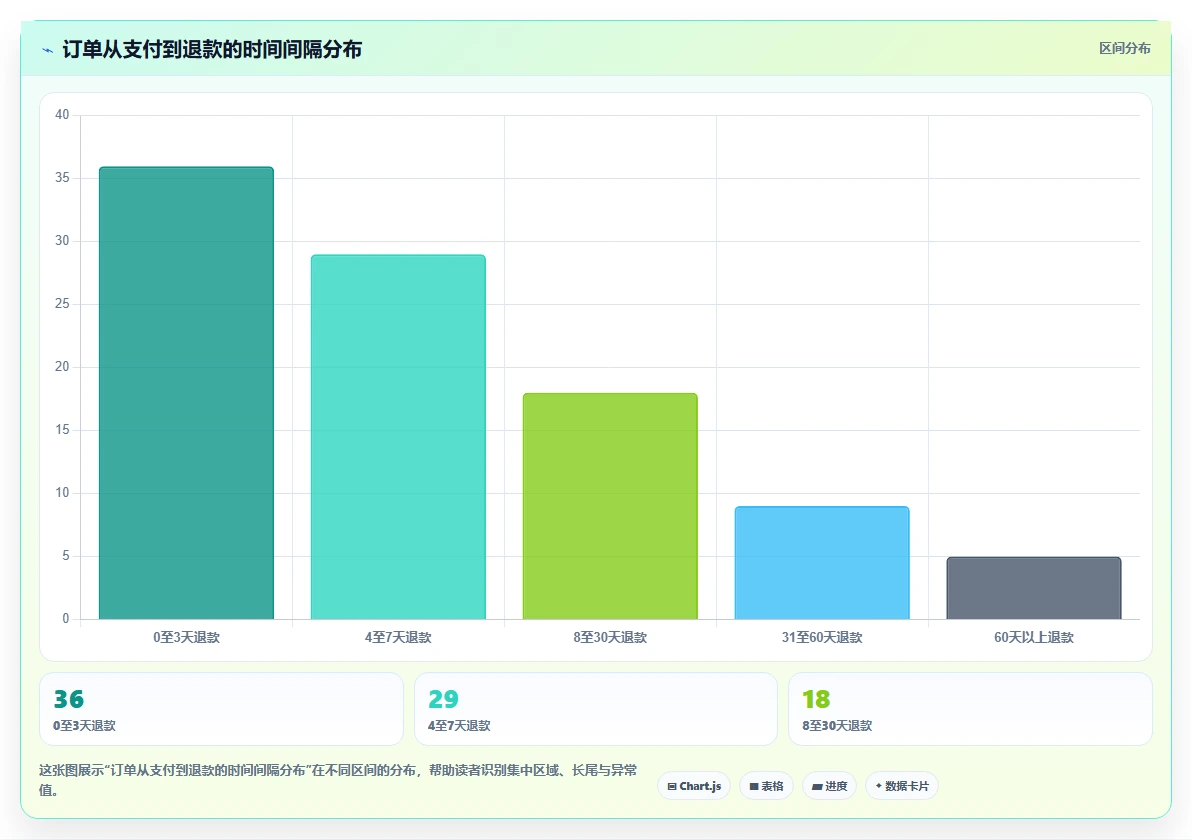The width and height of the screenshot is (1192, 840).
Task: Click the table icon in the 表格 chip
Action: [x=754, y=787]
